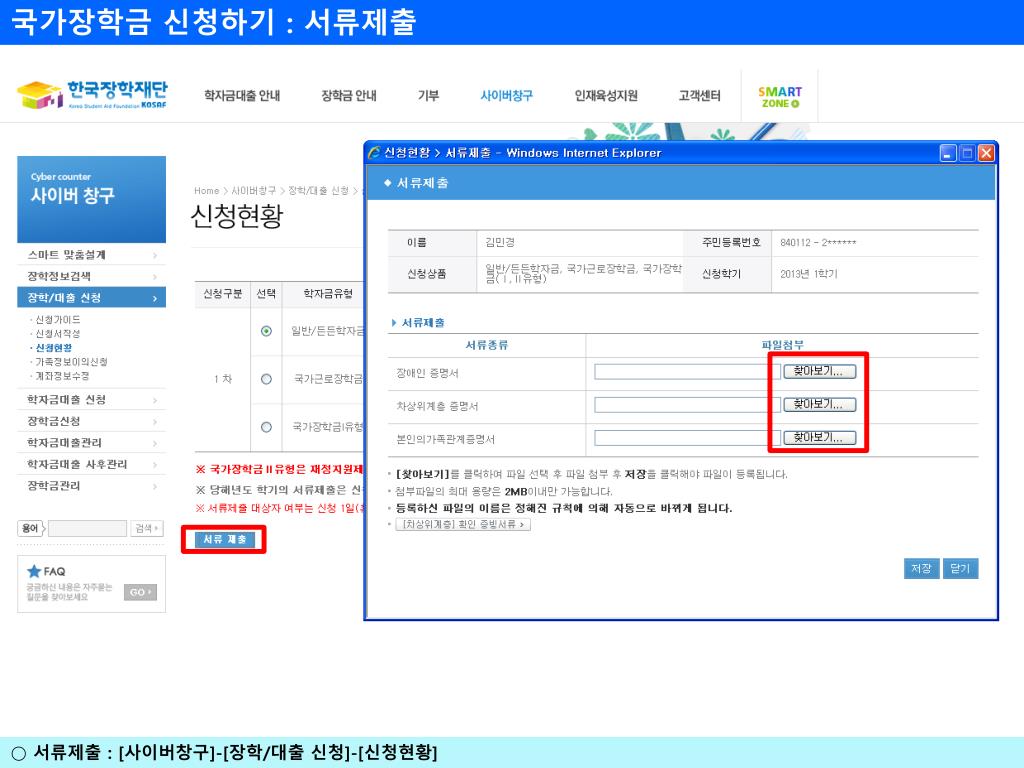Open the 신청현황 submenu item
Viewport: 1024px width, 768px height.
click(54, 348)
